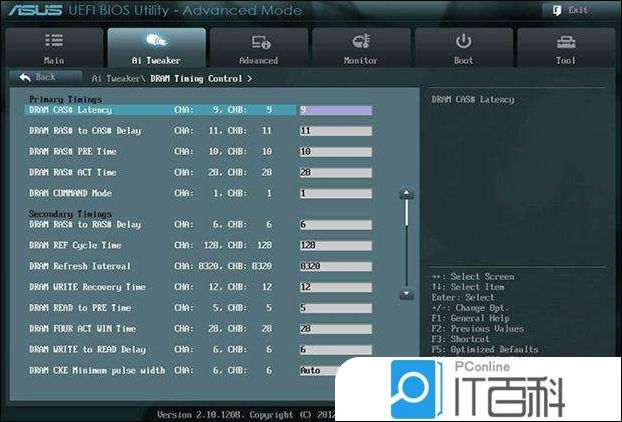Click the Main list icon
The width and height of the screenshot is (622, 422).
pyautogui.click(x=54, y=40)
